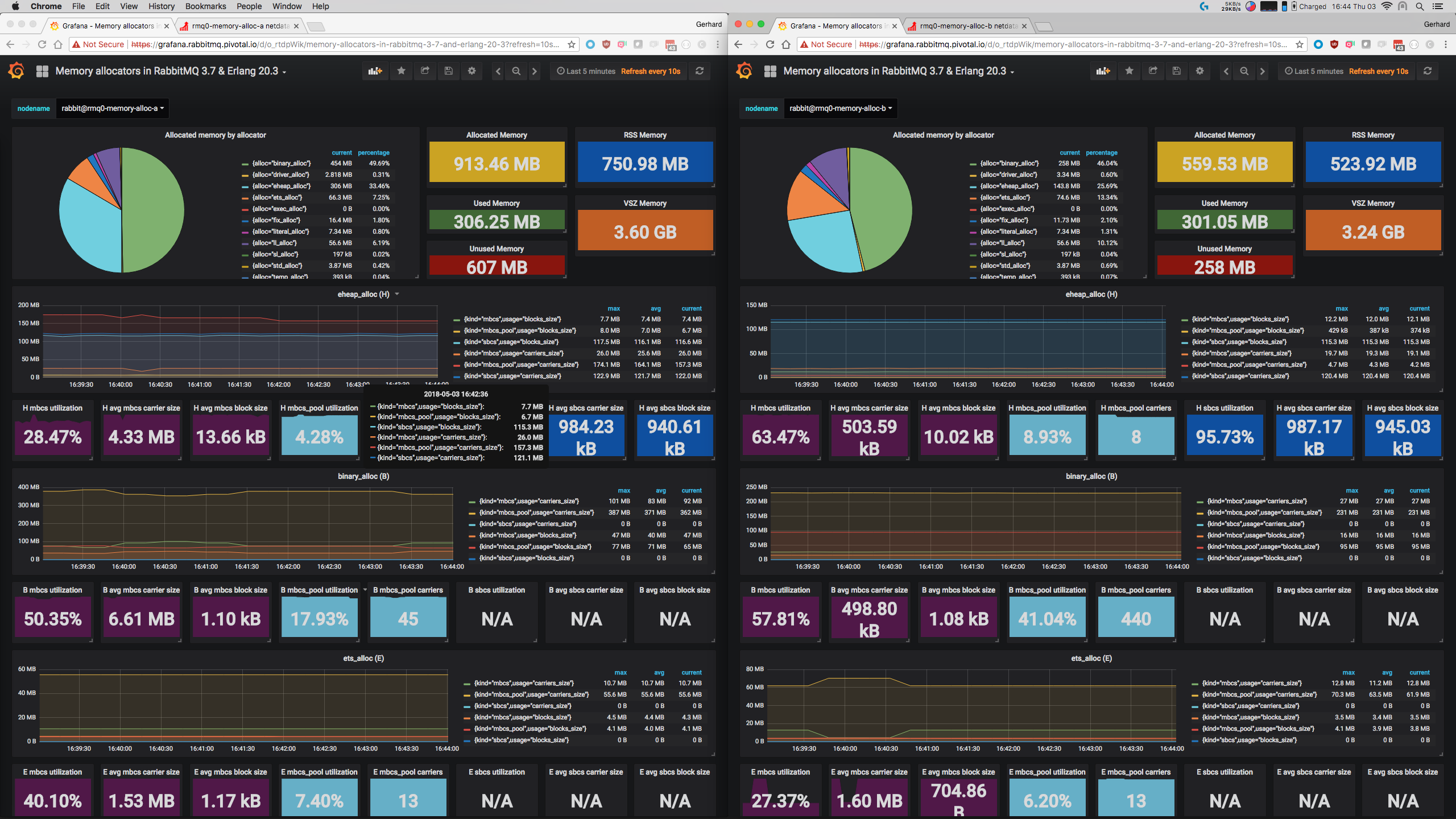The width and height of the screenshot is (1456, 819).
Task: Save dashboard icon in right window
Action: (1176, 71)
